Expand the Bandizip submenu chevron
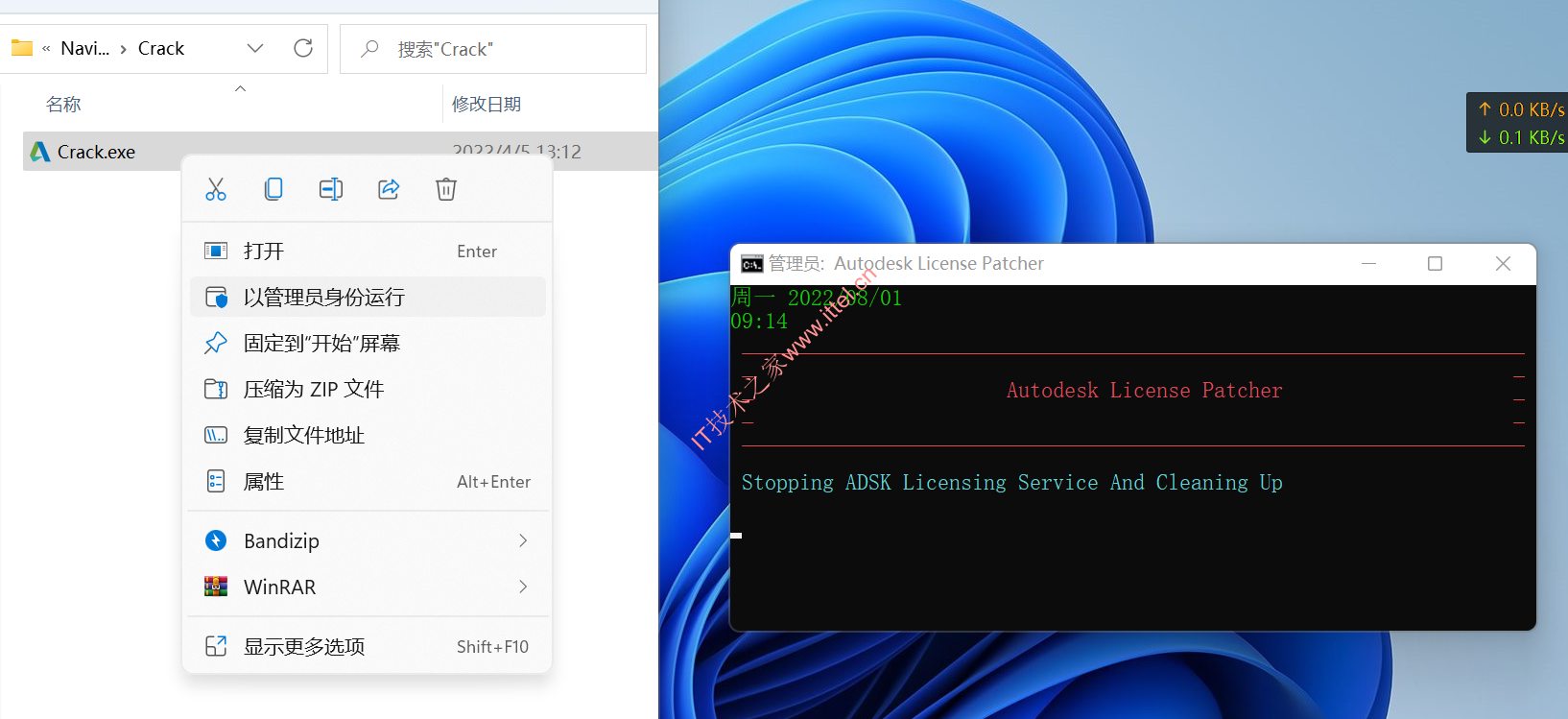The width and height of the screenshot is (1568, 719). [x=523, y=541]
